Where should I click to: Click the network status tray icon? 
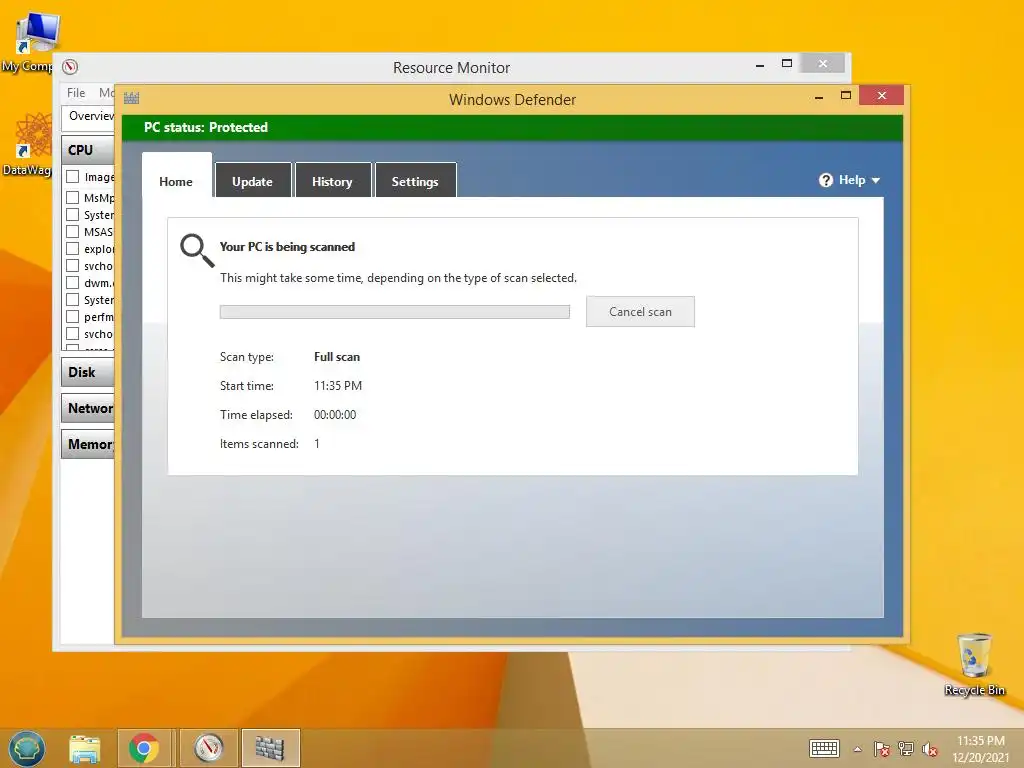906,749
